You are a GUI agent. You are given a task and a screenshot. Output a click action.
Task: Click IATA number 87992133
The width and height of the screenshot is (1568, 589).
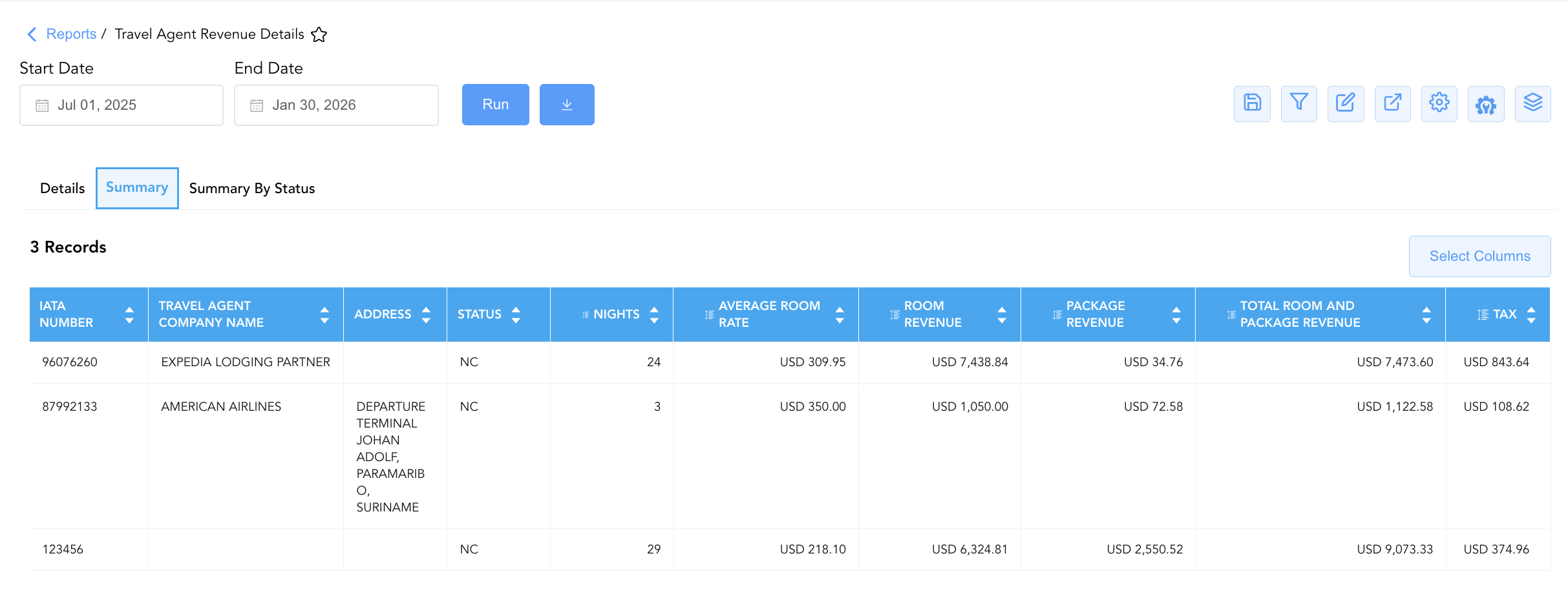[x=70, y=407]
